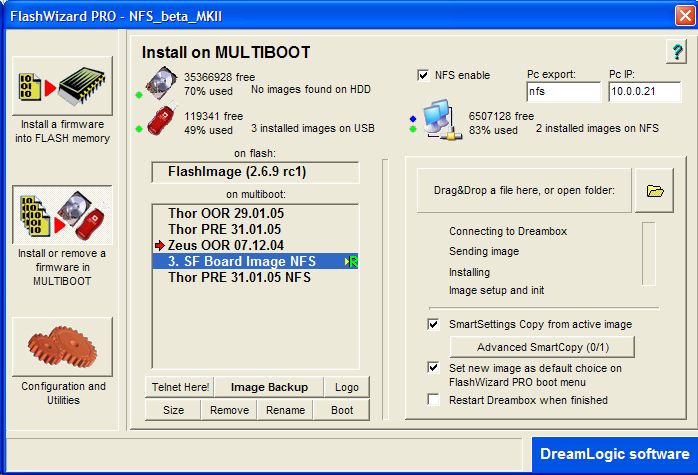The height and width of the screenshot is (475, 698).
Task: Click the Image Backup button
Action: click(x=269, y=387)
